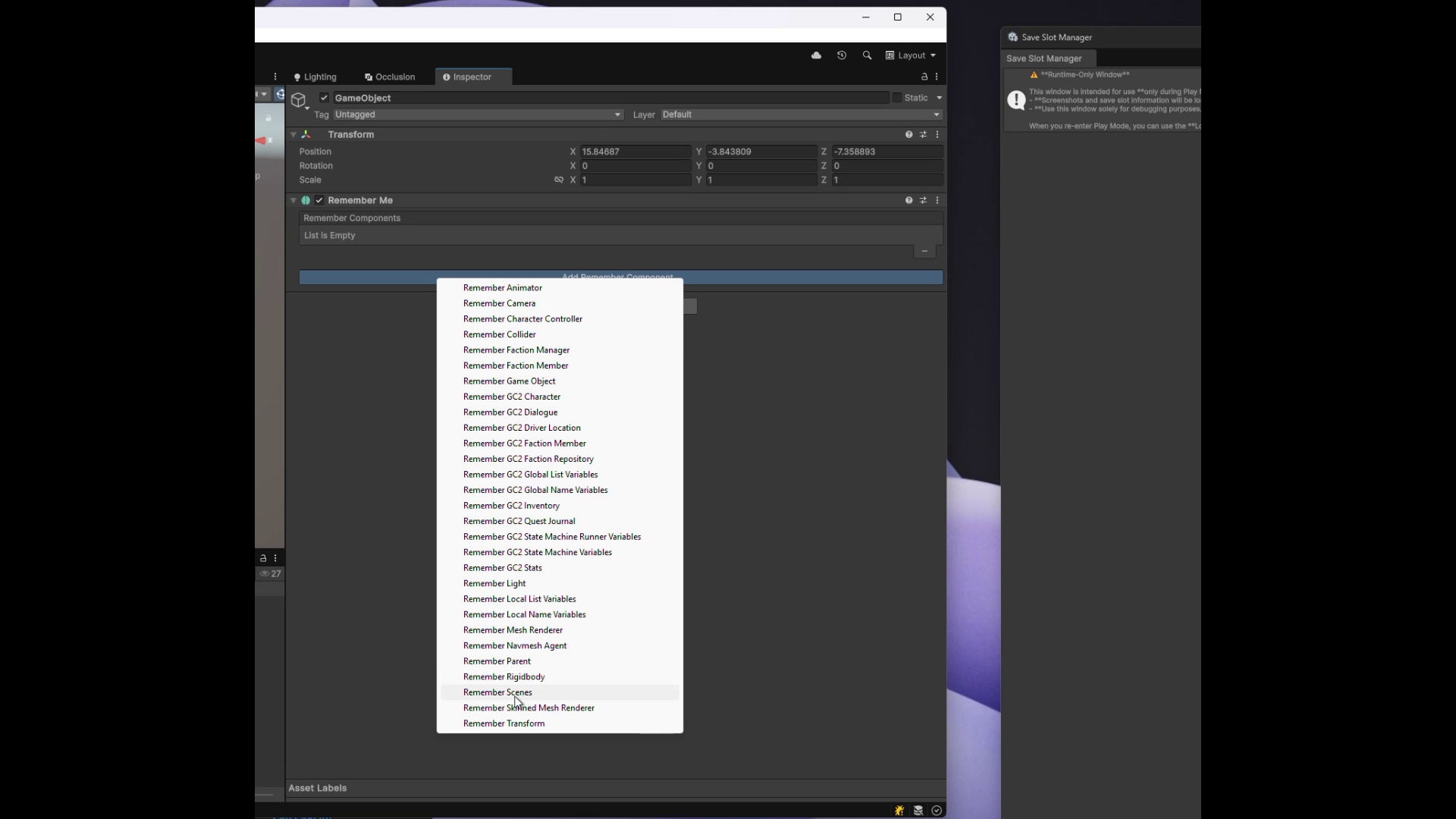The width and height of the screenshot is (1456, 819).
Task: Collapse the Transform component foldout
Action: tap(293, 134)
